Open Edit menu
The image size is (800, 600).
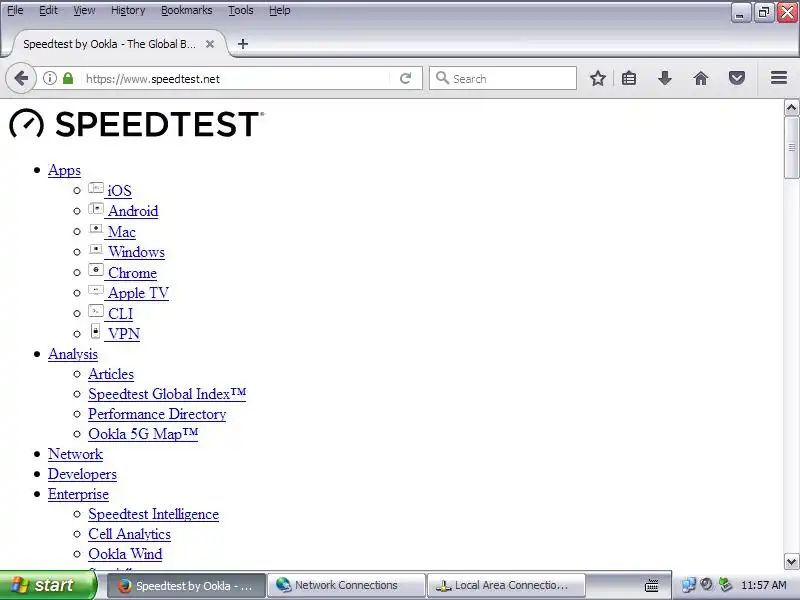[48, 10]
